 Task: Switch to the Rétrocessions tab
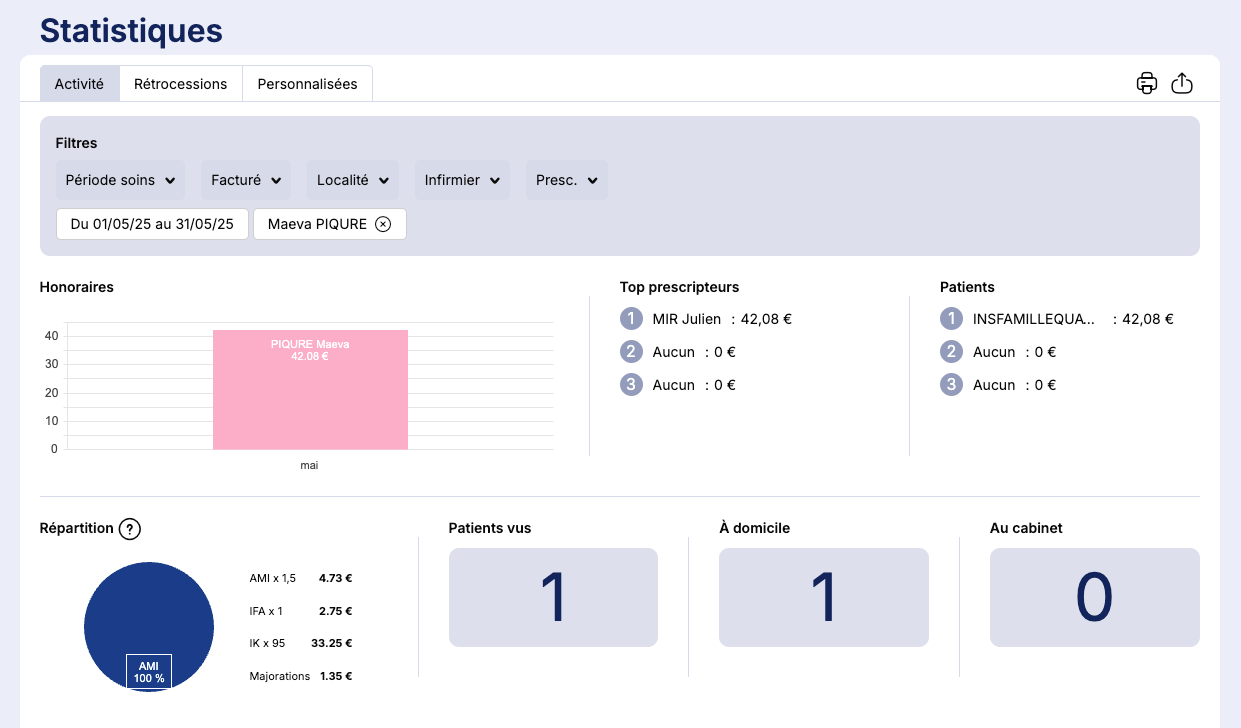point(181,84)
